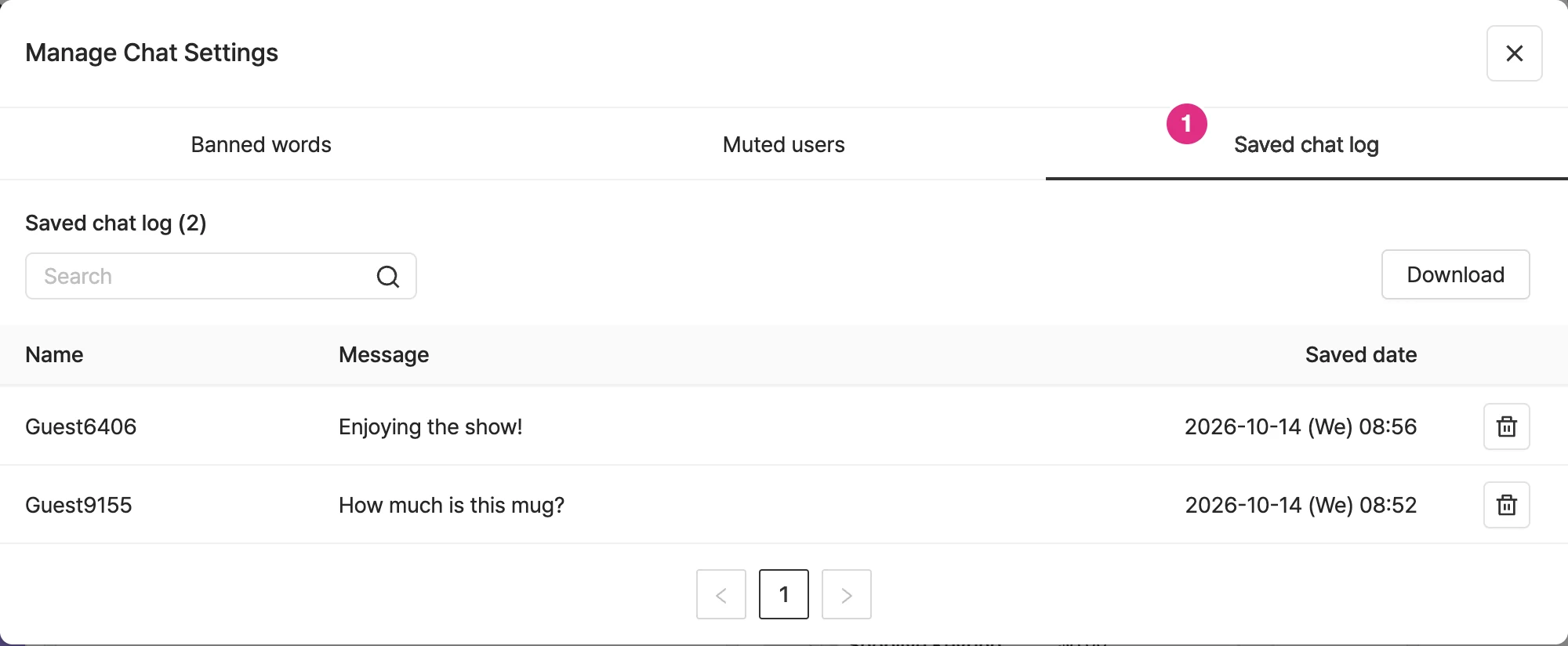Screen dimensions: 1568x646
Task: Click the saved date 2026-10-14 (We) 08:52
Action: click(x=1301, y=505)
